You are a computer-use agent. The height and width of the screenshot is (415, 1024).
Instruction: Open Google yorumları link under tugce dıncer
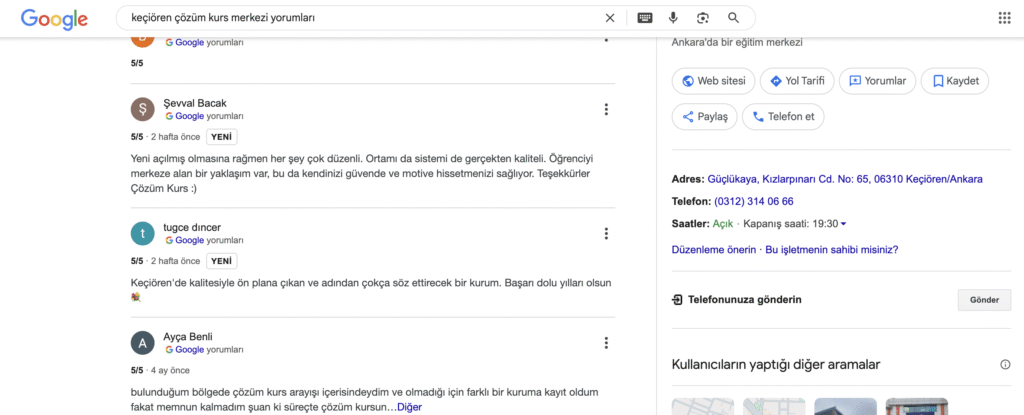204,240
